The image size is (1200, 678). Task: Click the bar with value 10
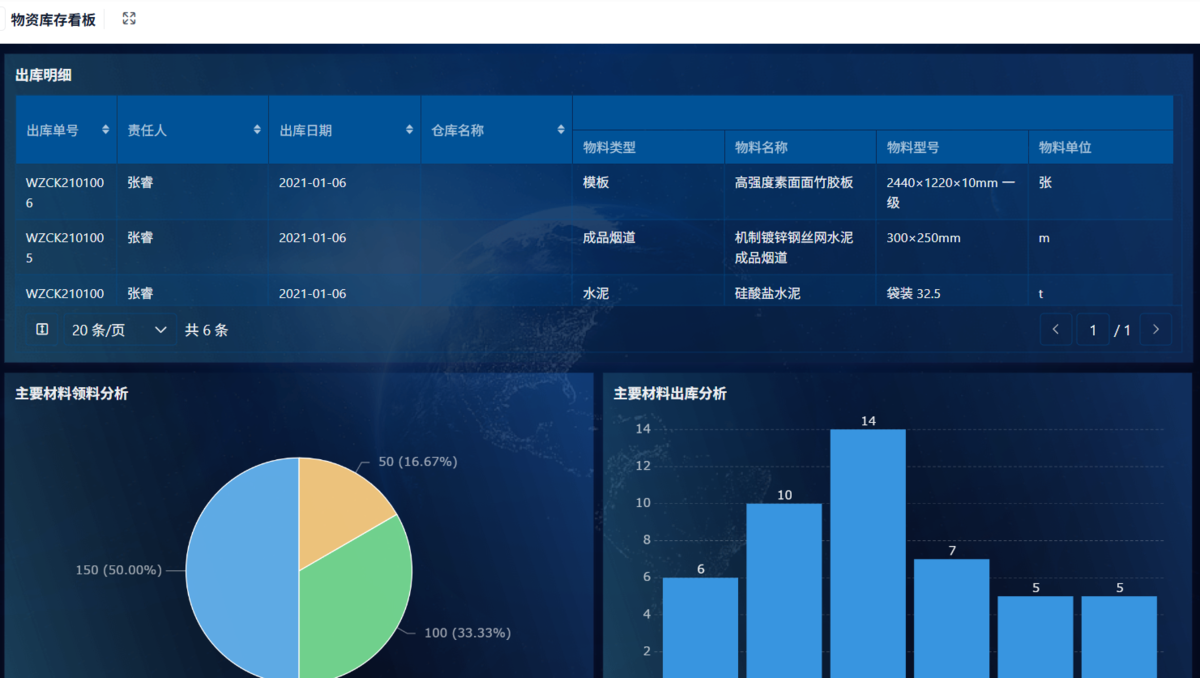(784, 590)
